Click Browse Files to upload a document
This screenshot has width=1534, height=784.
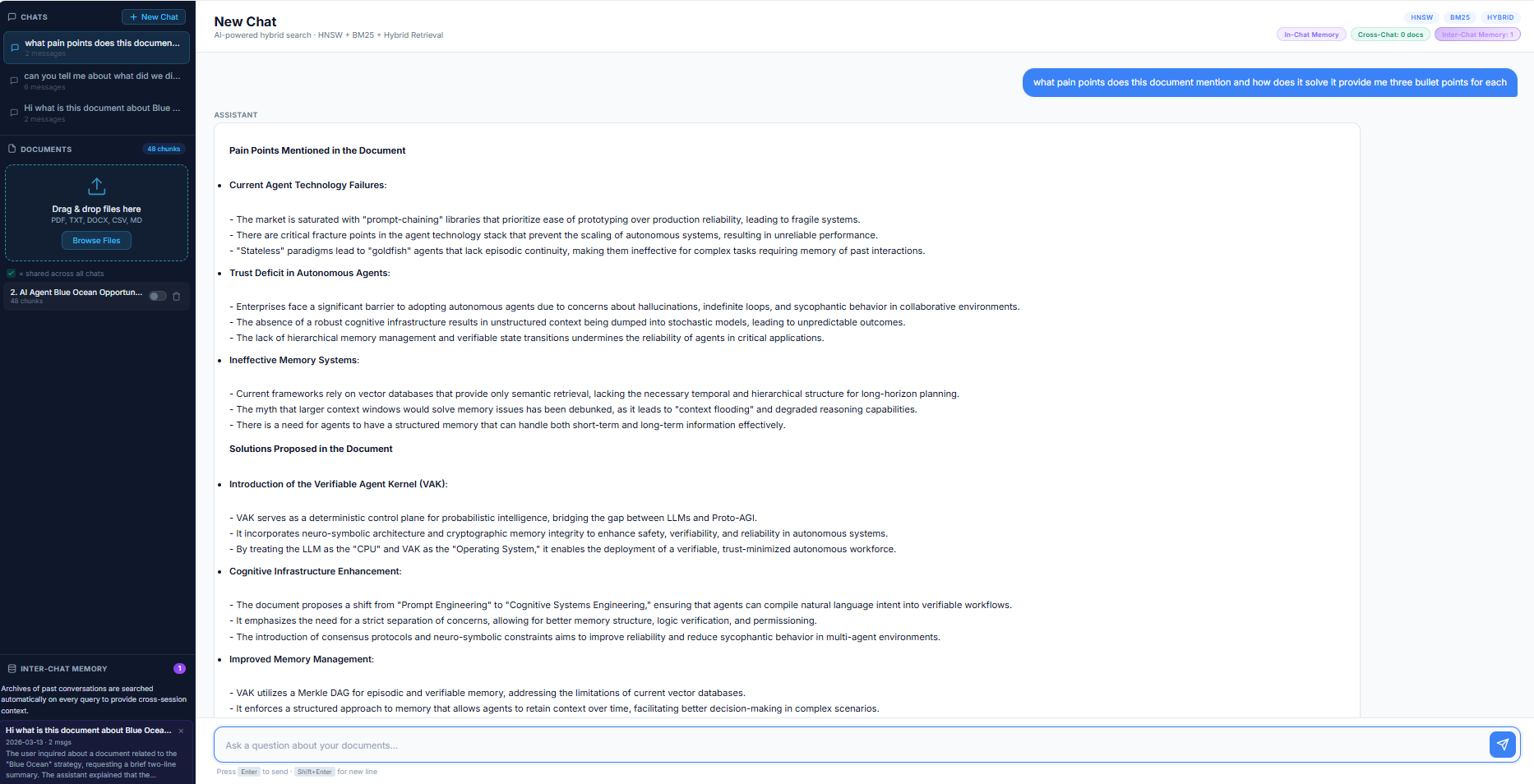pyautogui.click(x=96, y=241)
